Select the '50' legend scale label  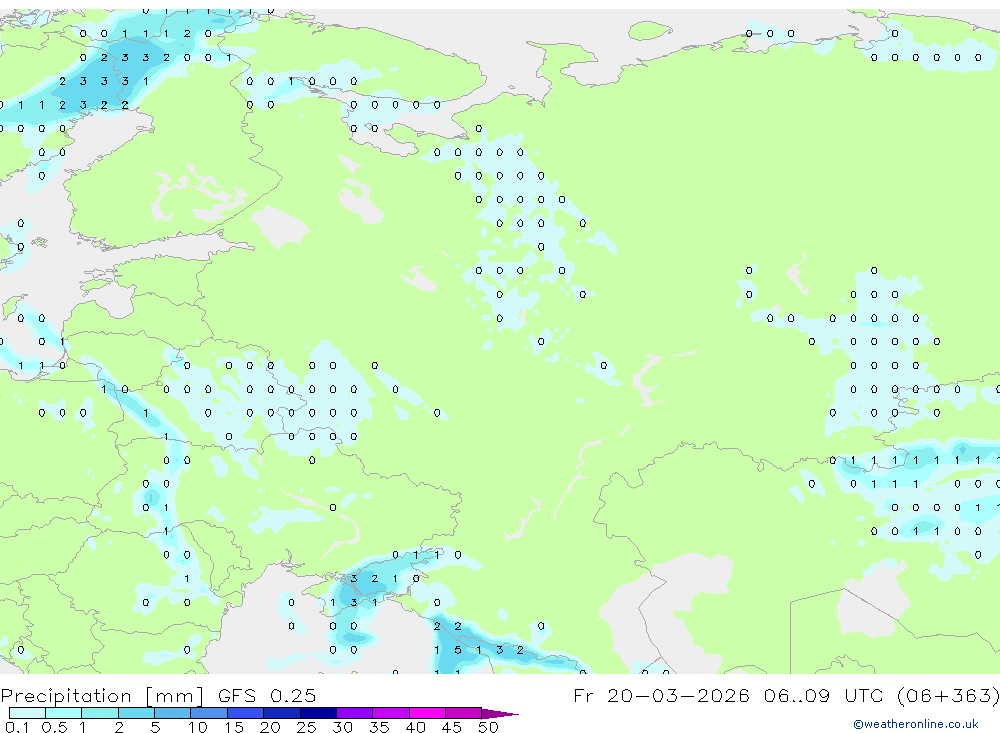coord(488,727)
